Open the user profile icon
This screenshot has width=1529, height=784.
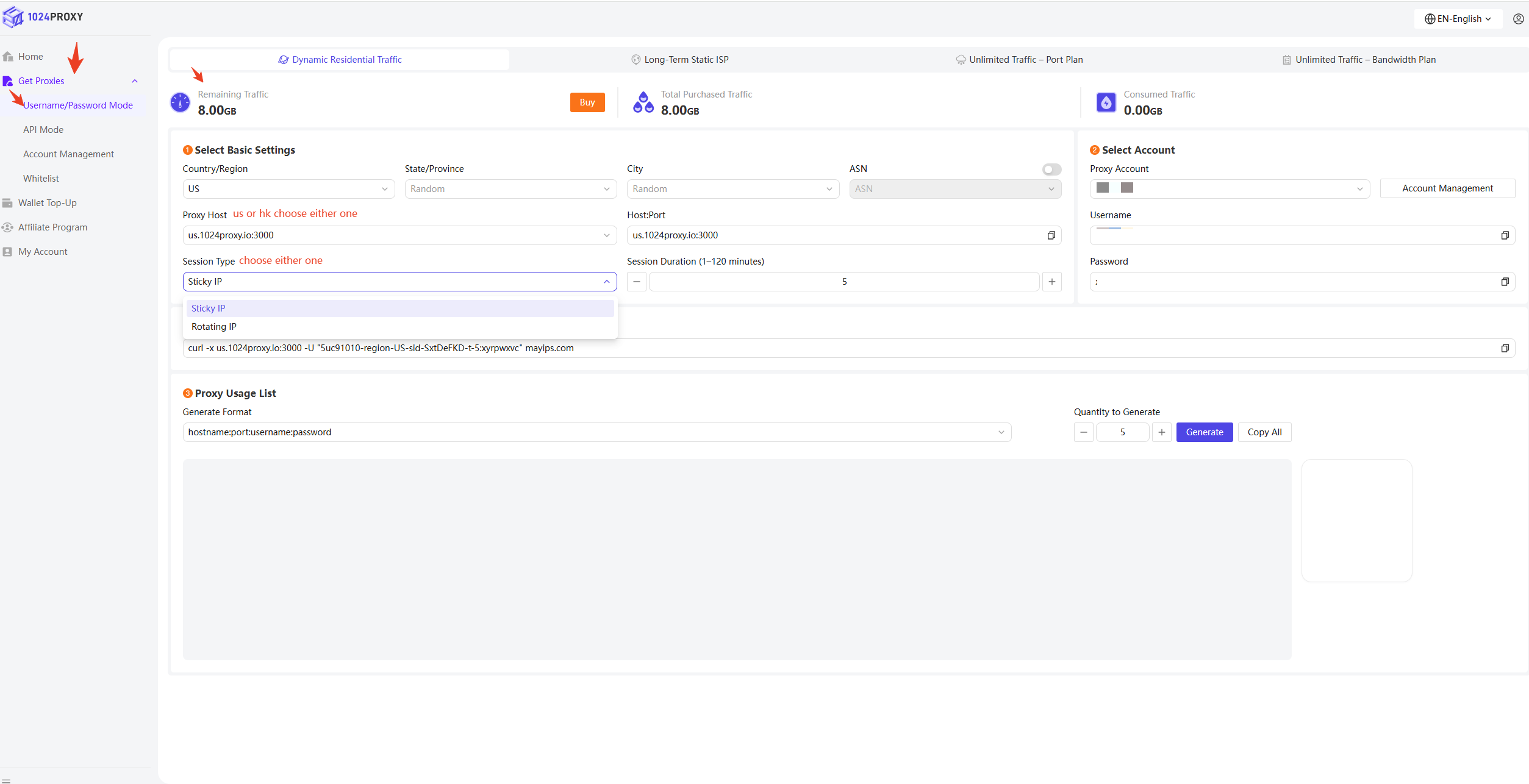pyautogui.click(x=1518, y=19)
